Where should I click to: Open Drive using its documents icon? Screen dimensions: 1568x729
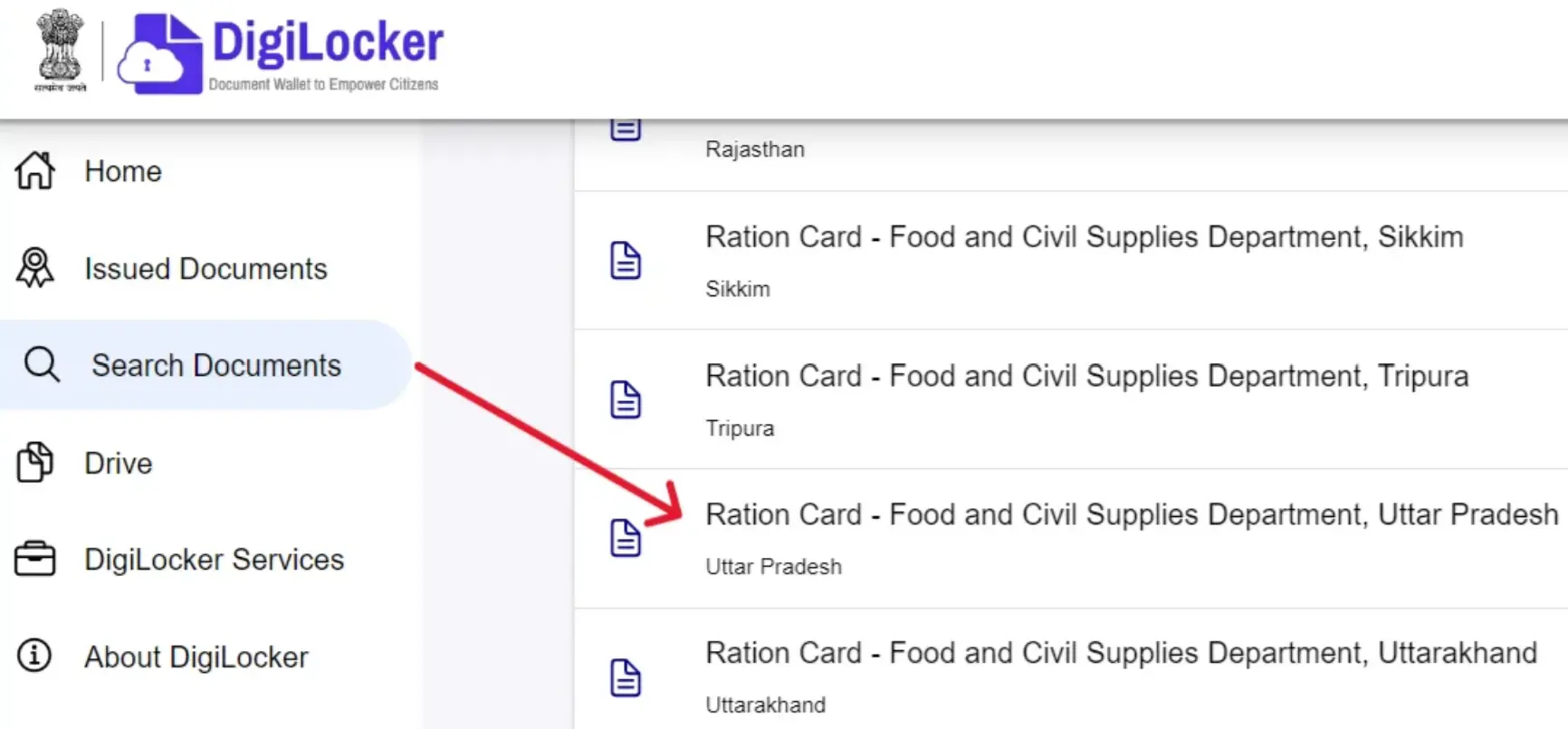point(33,462)
